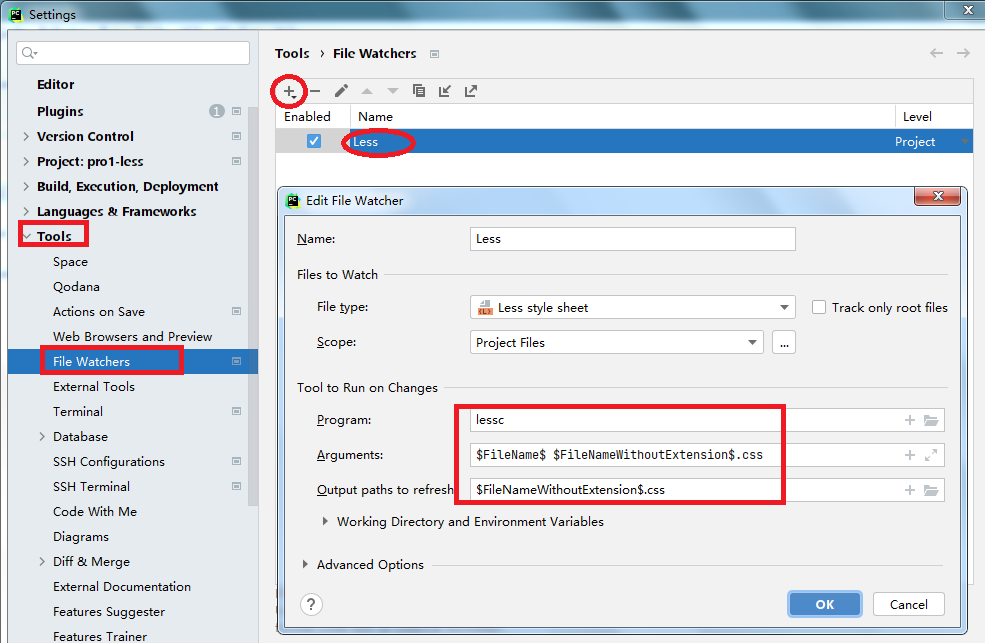Close the Edit File Watcher dialog
The width and height of the screenshot is (985, 643).
click(938, 196)
